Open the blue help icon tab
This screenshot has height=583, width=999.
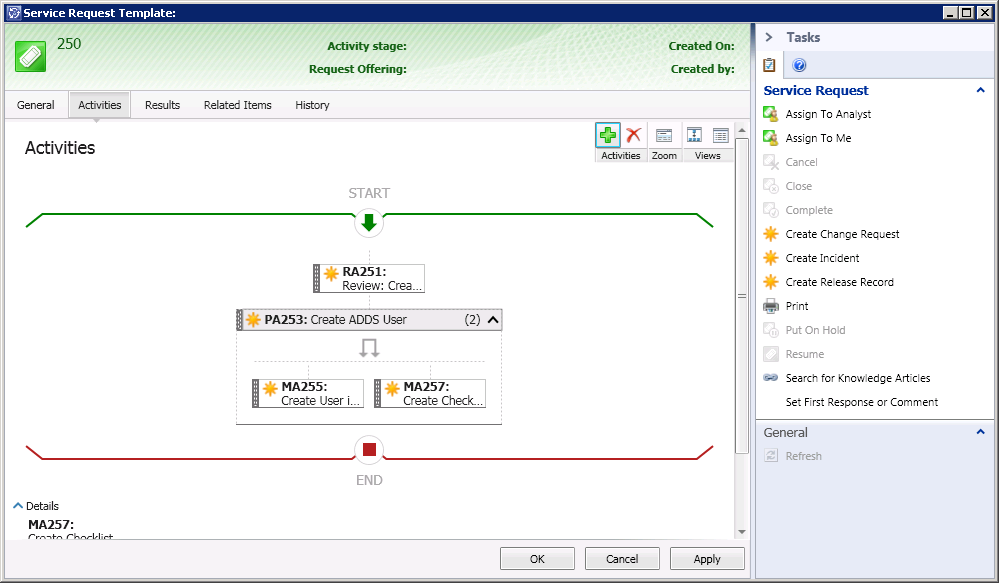(799, 66)
